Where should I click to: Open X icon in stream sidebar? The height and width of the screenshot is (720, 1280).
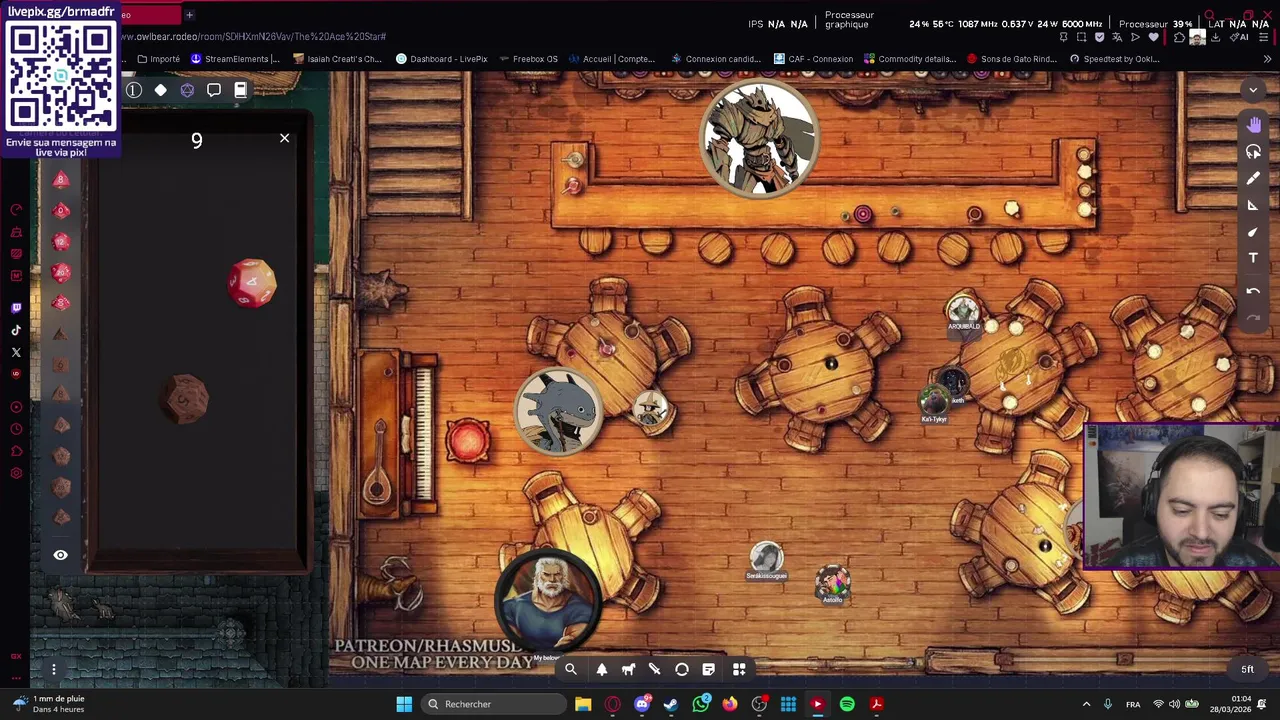click(16, 352)
